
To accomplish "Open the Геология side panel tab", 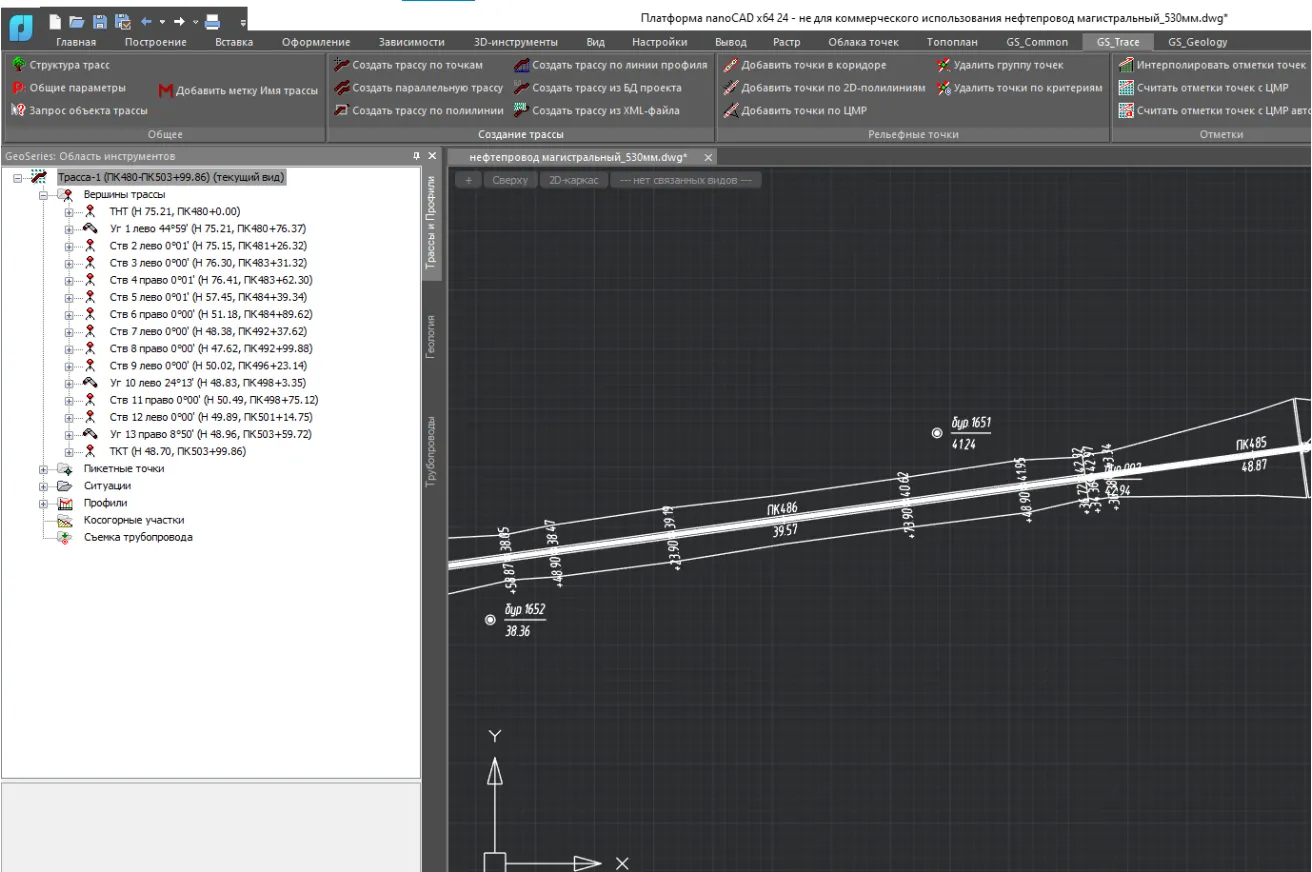I will (431, 336).
